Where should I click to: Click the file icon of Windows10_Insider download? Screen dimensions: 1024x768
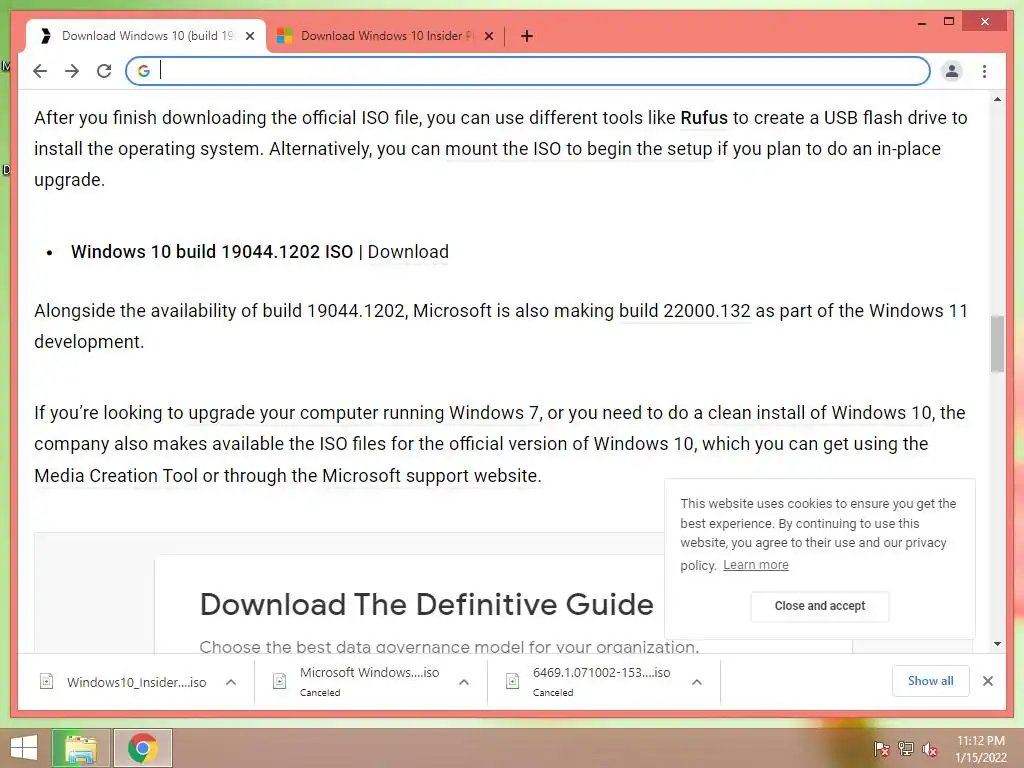[x=46, y=682]
